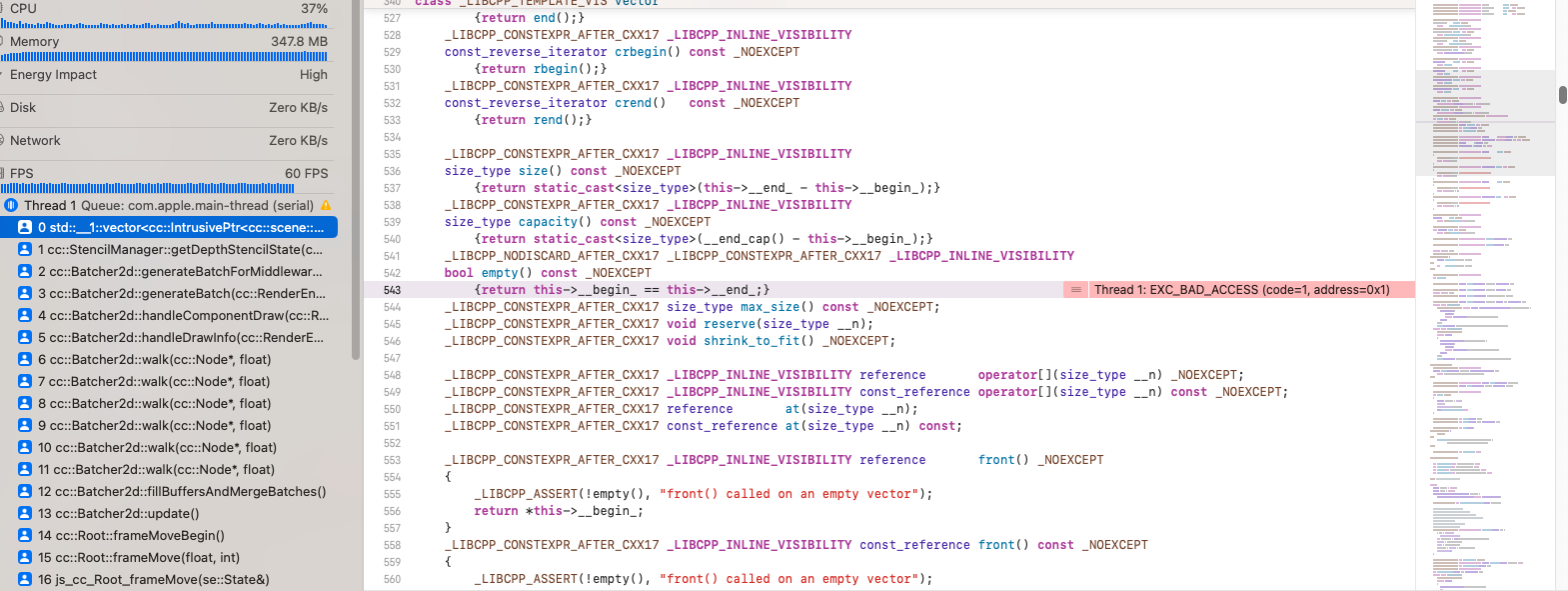Click the '37%' CPU value
The width and height of the screenshot is (1568, 591).
[314, 8]
